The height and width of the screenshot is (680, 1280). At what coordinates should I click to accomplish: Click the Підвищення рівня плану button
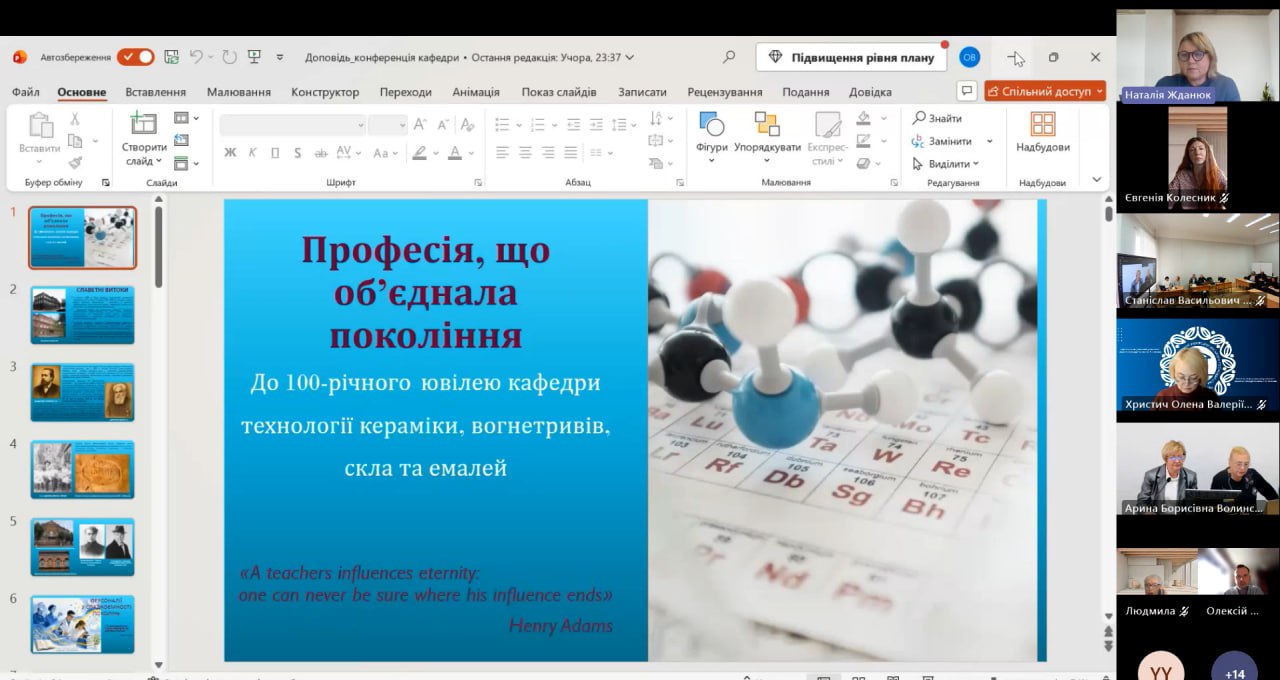(850, 57)
